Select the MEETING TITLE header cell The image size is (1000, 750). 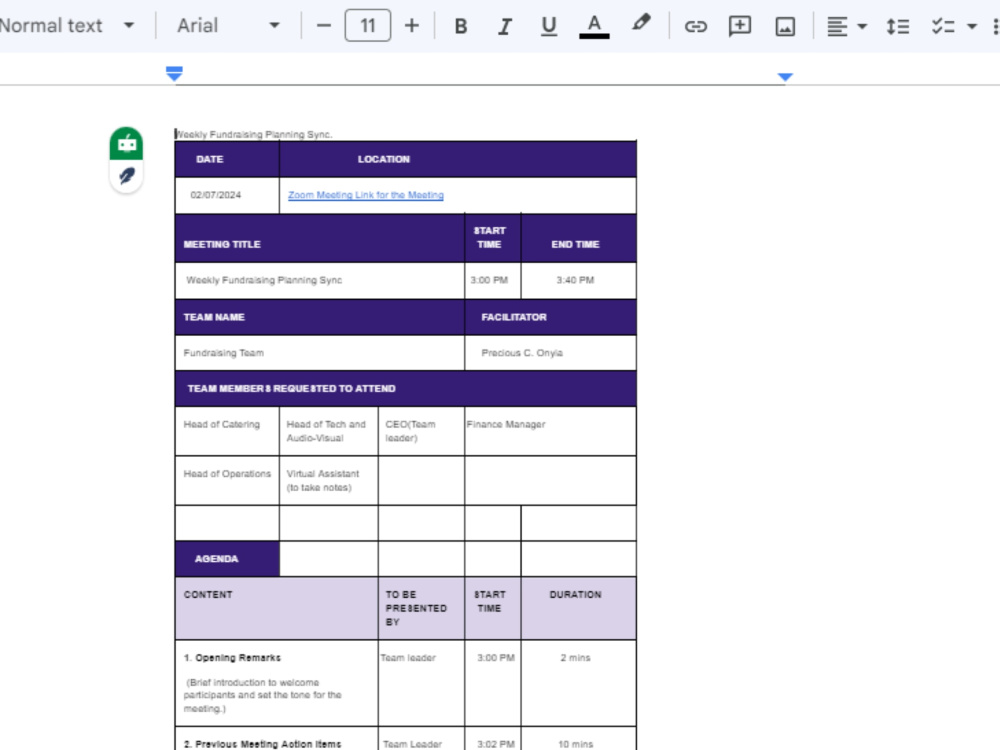coord(320,239)
